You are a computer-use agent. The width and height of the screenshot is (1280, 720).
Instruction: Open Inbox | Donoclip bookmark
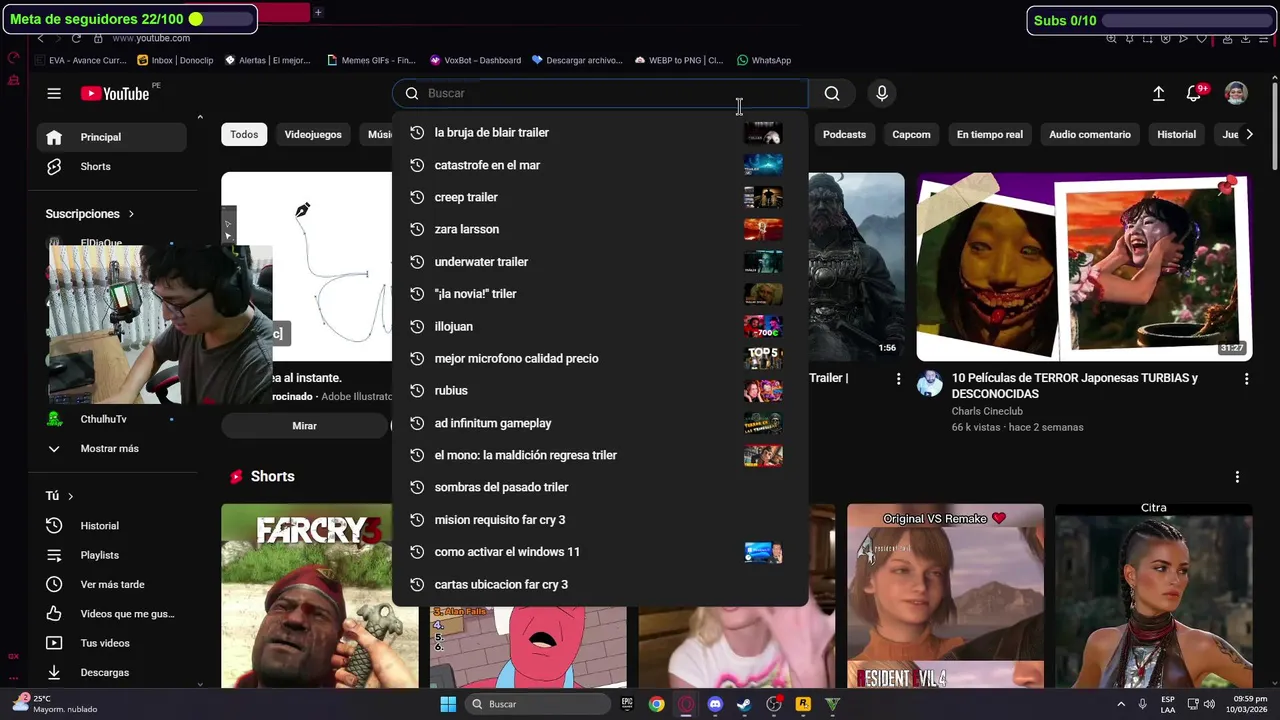click(175, 60)
